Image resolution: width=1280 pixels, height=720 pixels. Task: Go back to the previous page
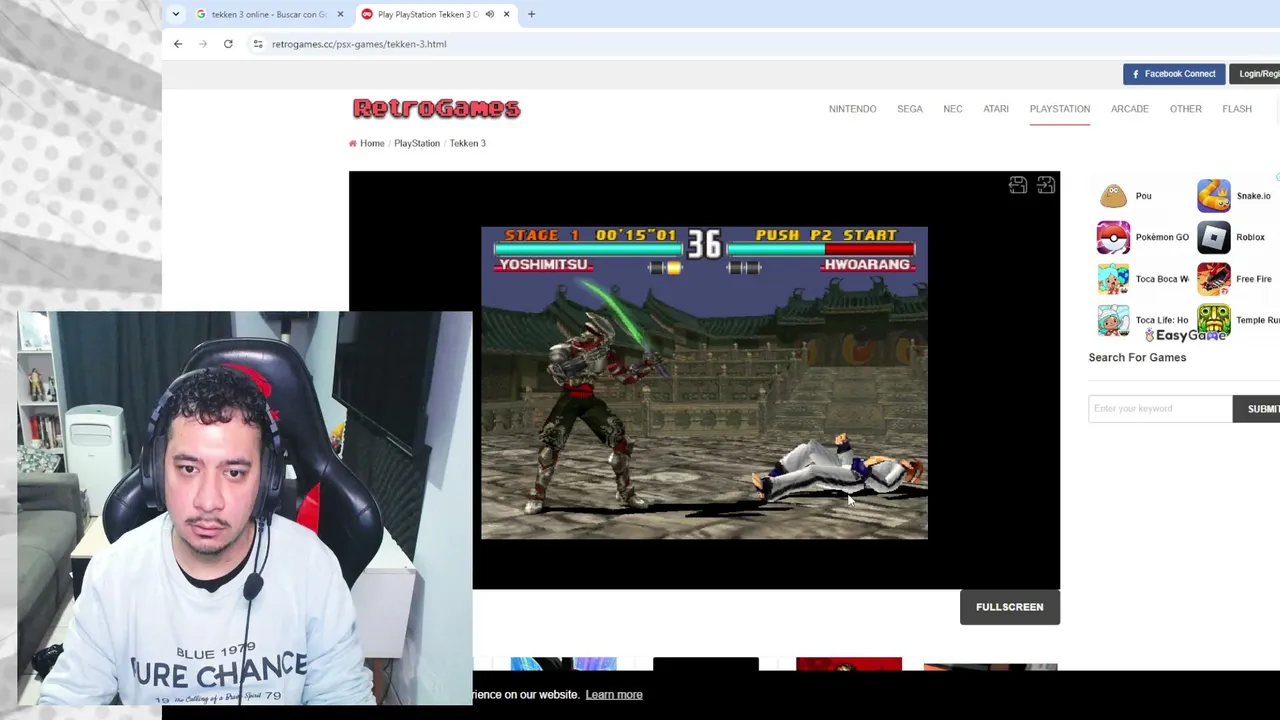(178, 44)
